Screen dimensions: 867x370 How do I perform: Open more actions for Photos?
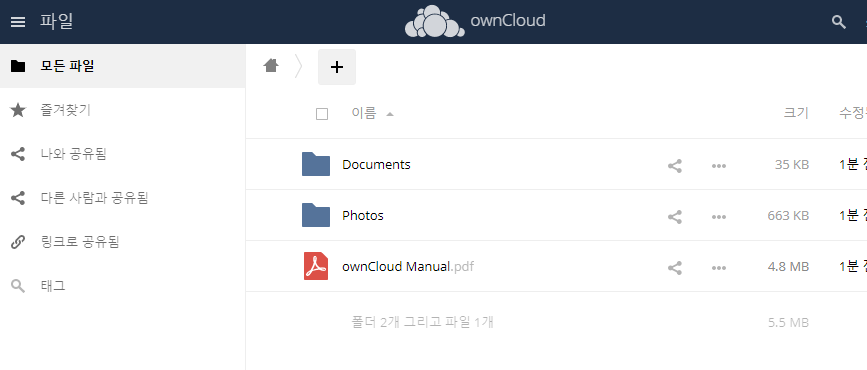(x=719, y=216)
